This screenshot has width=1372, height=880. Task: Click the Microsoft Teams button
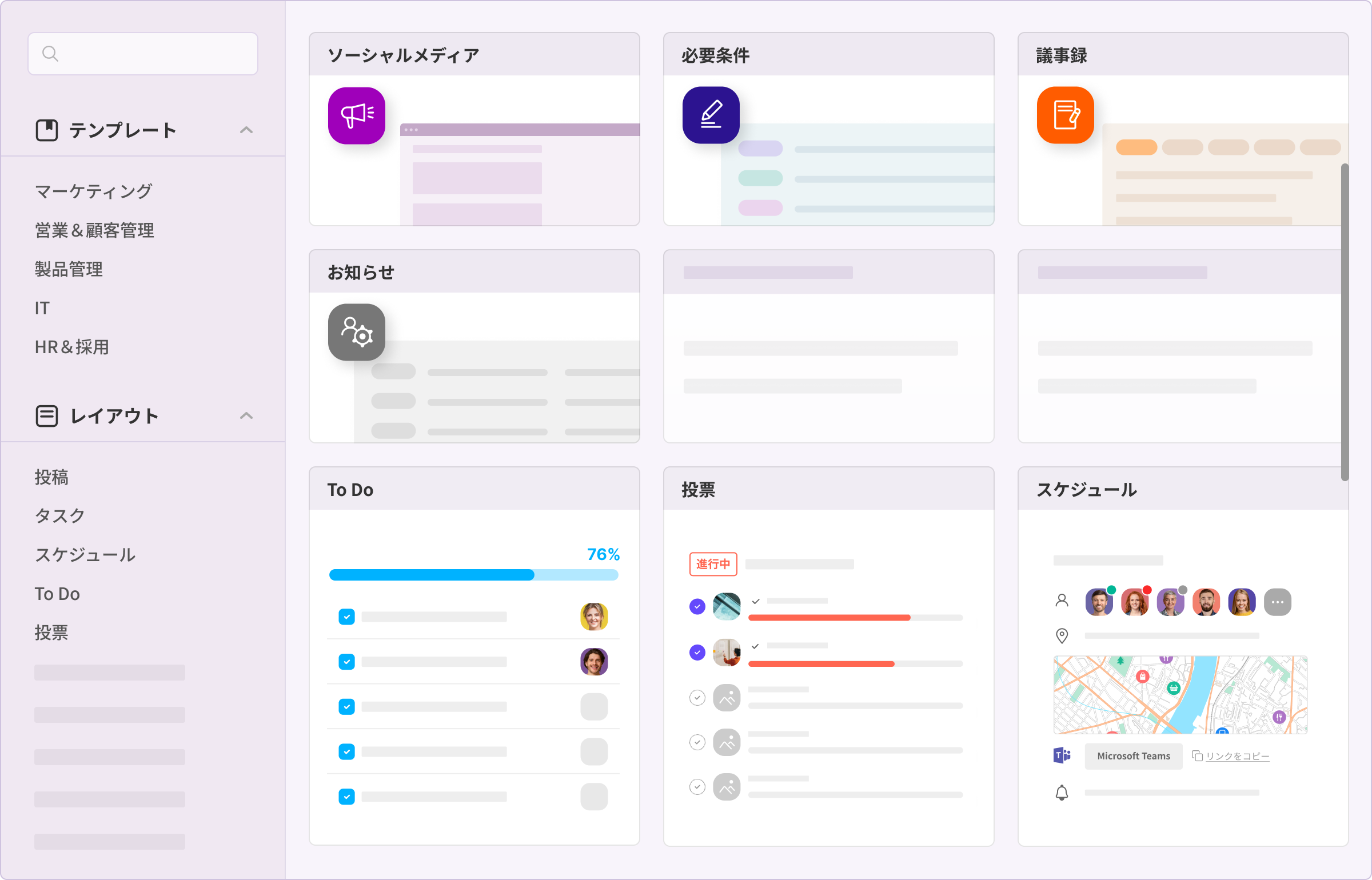click(x=1133, y=756)
